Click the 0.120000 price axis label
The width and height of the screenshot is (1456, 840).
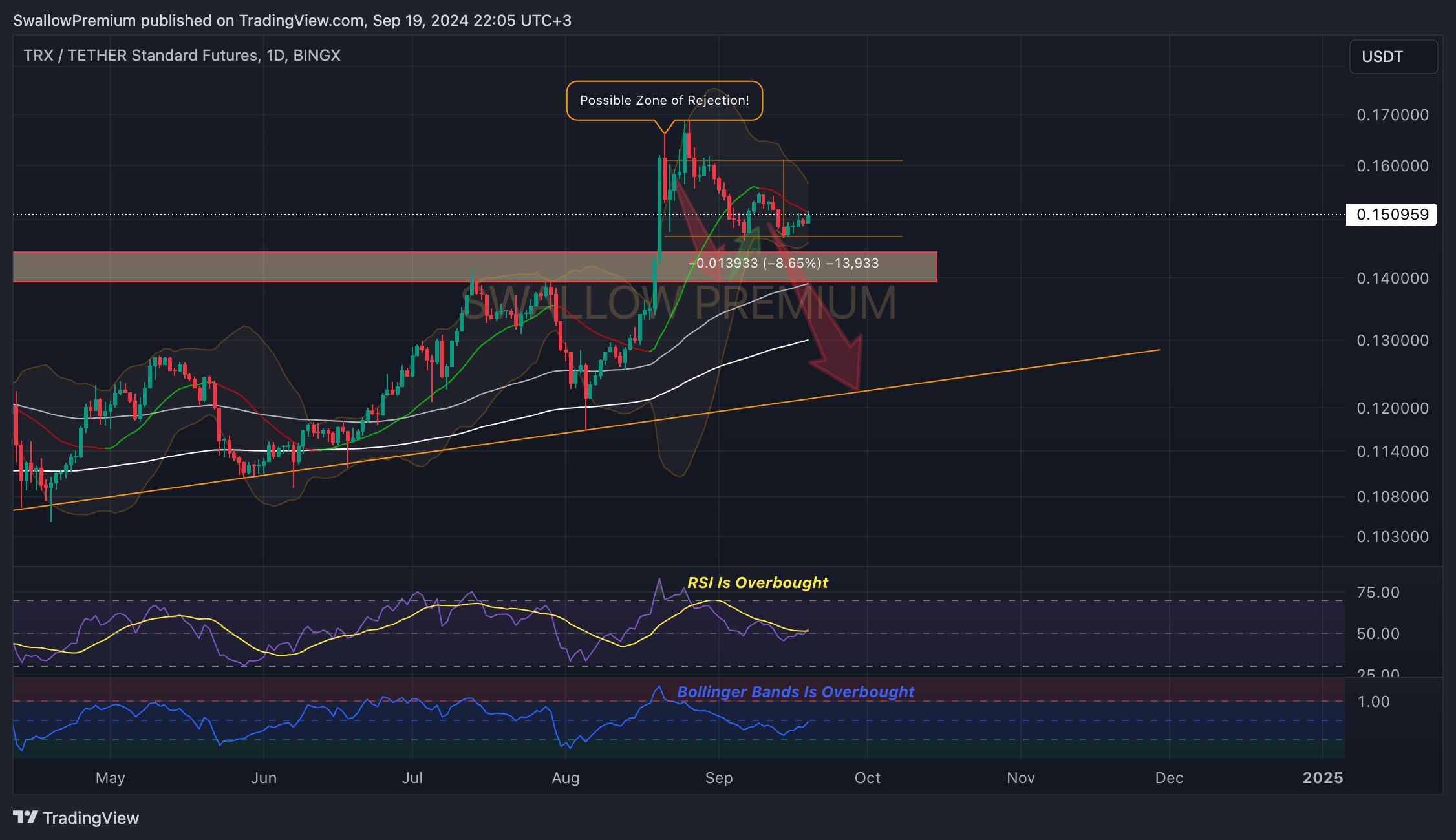1393,408
